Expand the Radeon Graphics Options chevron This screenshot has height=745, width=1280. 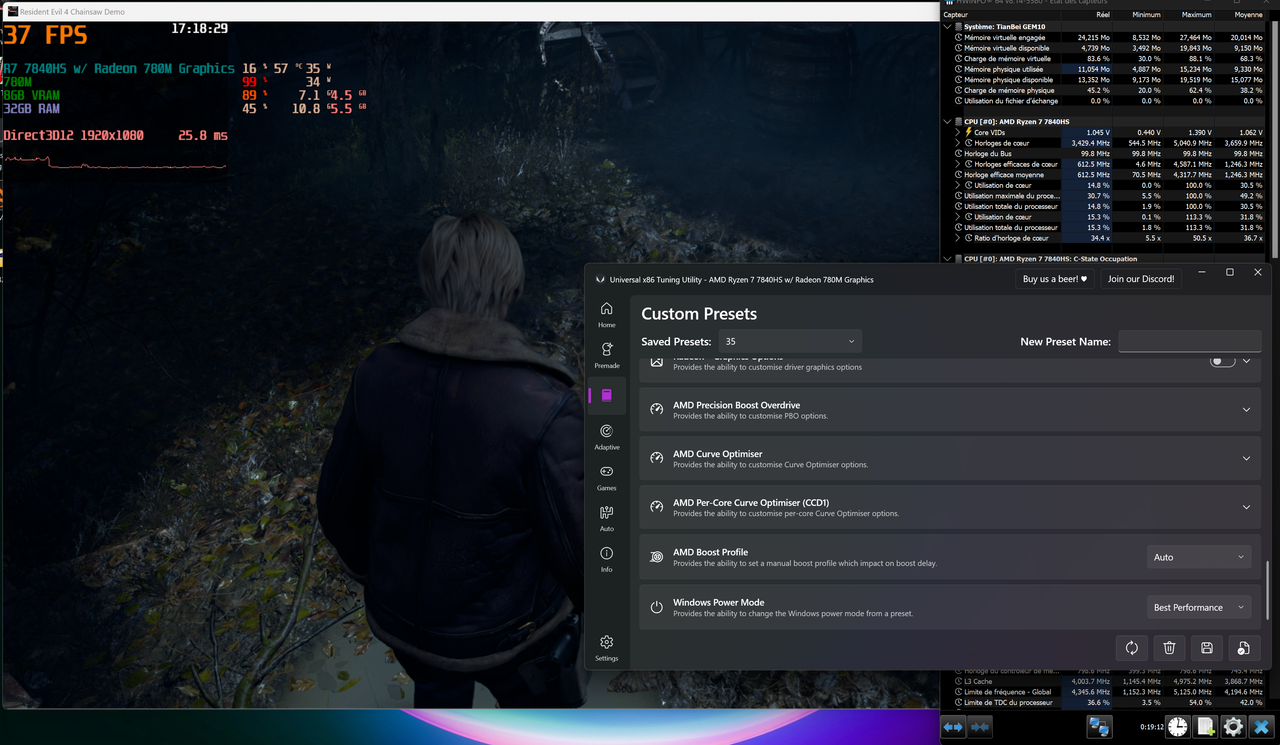(x=1246, y=361)
